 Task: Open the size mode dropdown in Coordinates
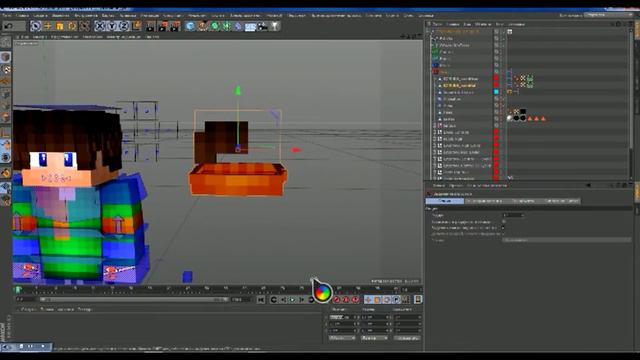pyautogui.click(x=374, y=338)
